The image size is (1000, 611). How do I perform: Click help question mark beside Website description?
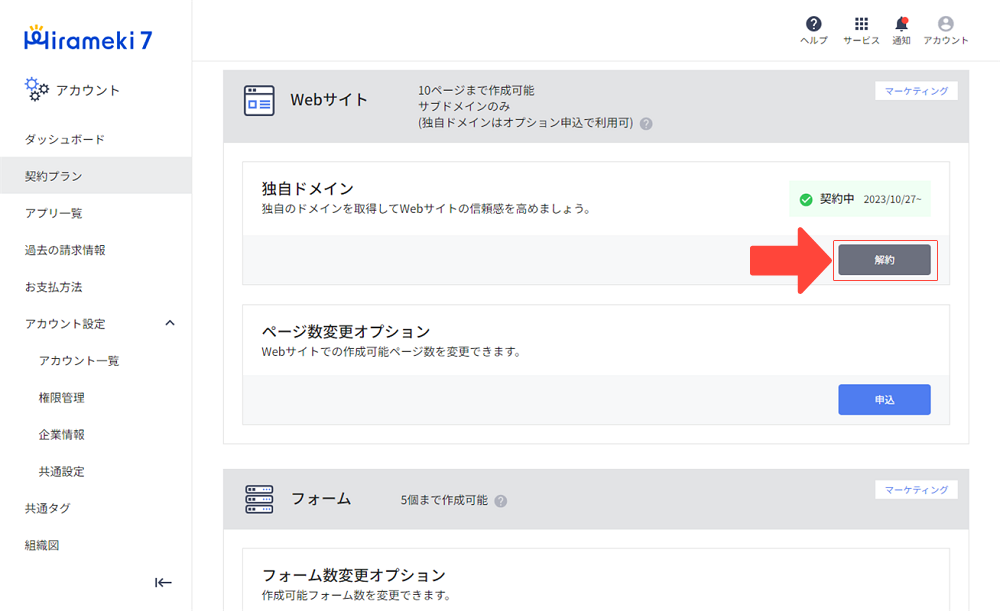click(646, 124)
